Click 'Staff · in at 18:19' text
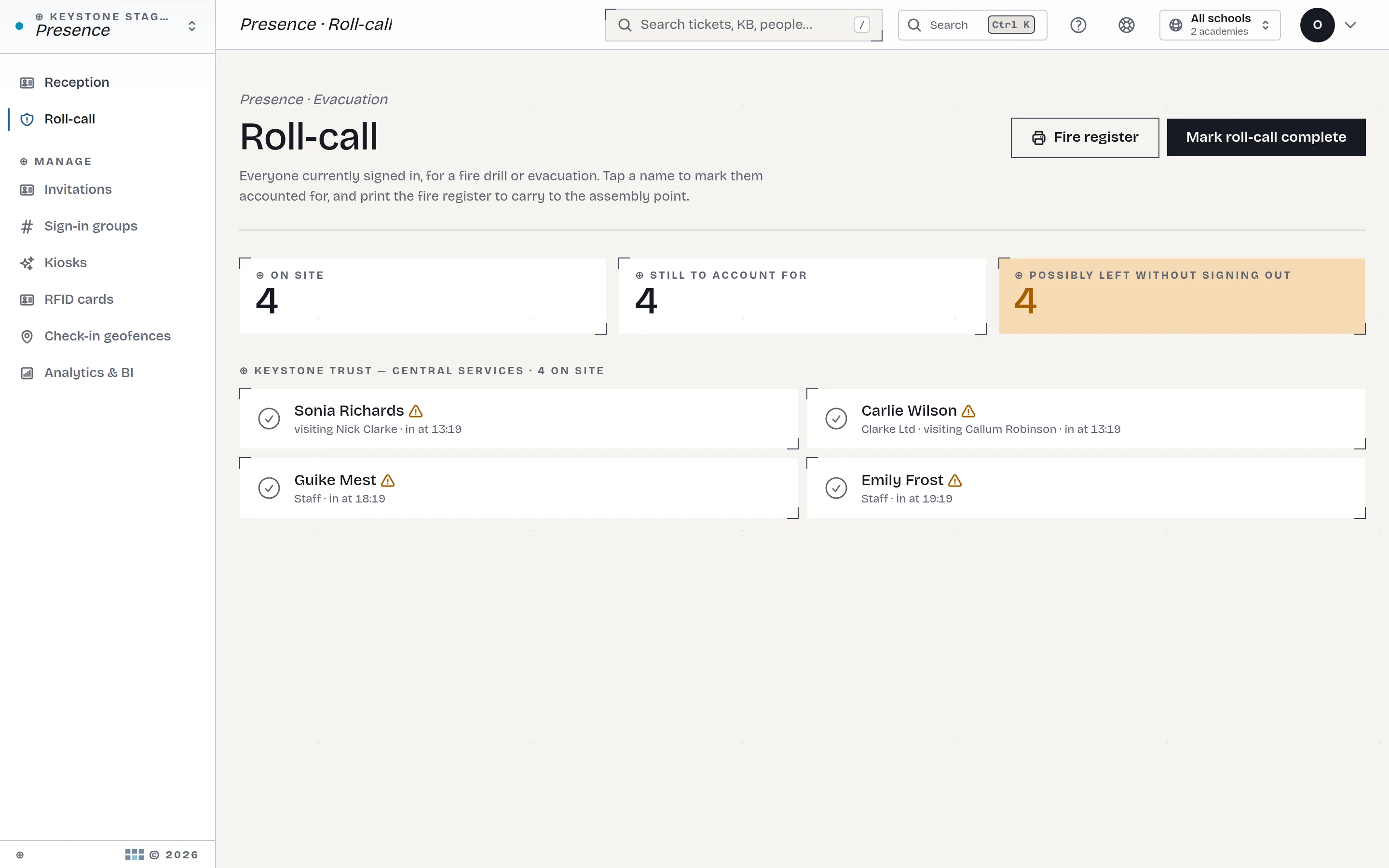 pos(340,500)
